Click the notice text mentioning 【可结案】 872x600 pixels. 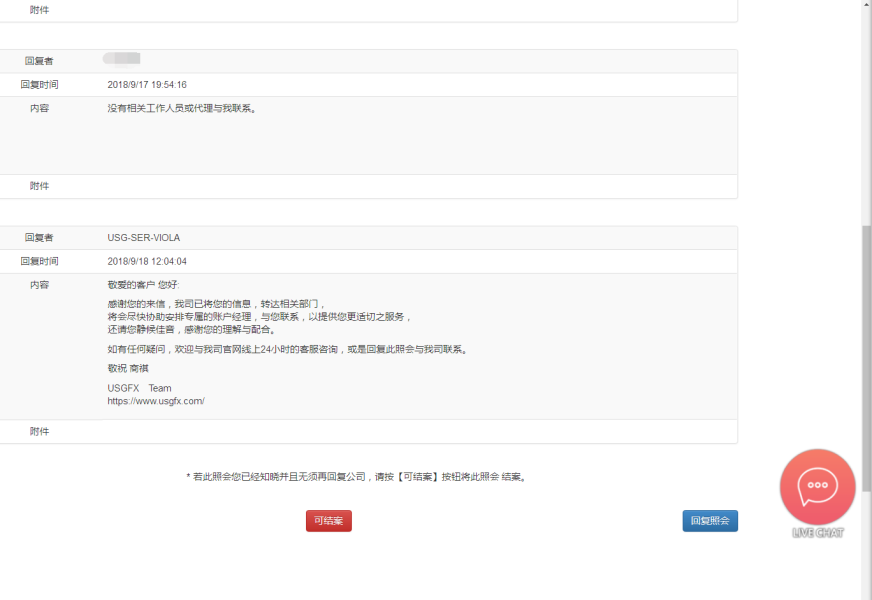point(357,477)
